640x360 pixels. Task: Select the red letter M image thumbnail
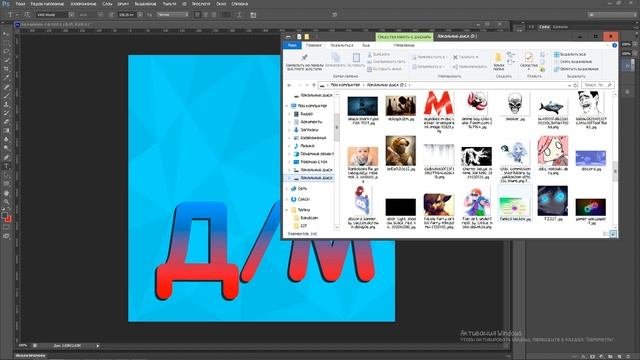(x=438, y=104)
